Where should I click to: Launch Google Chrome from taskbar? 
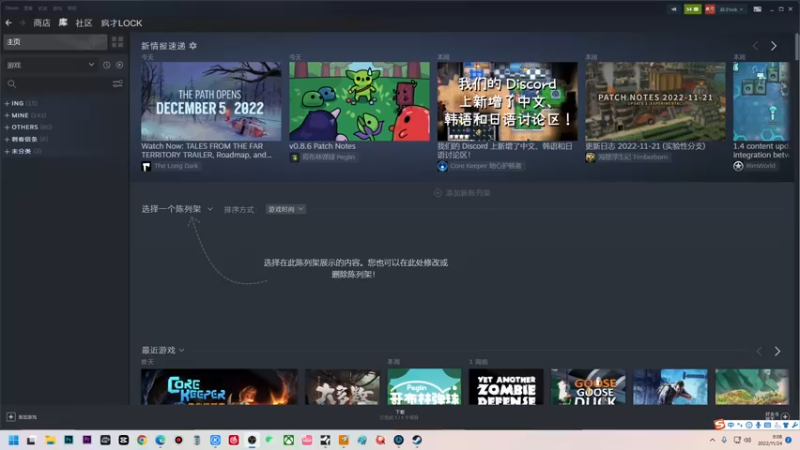point(142,440)
